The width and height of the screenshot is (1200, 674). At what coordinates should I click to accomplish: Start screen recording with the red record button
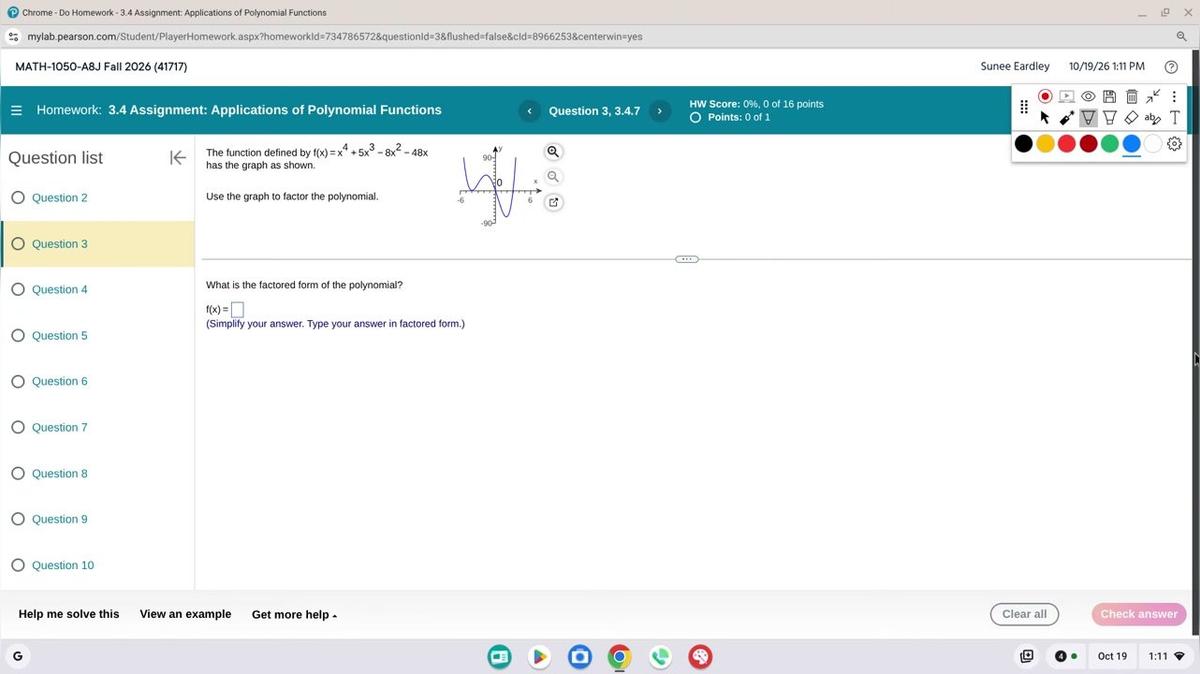1045,96
